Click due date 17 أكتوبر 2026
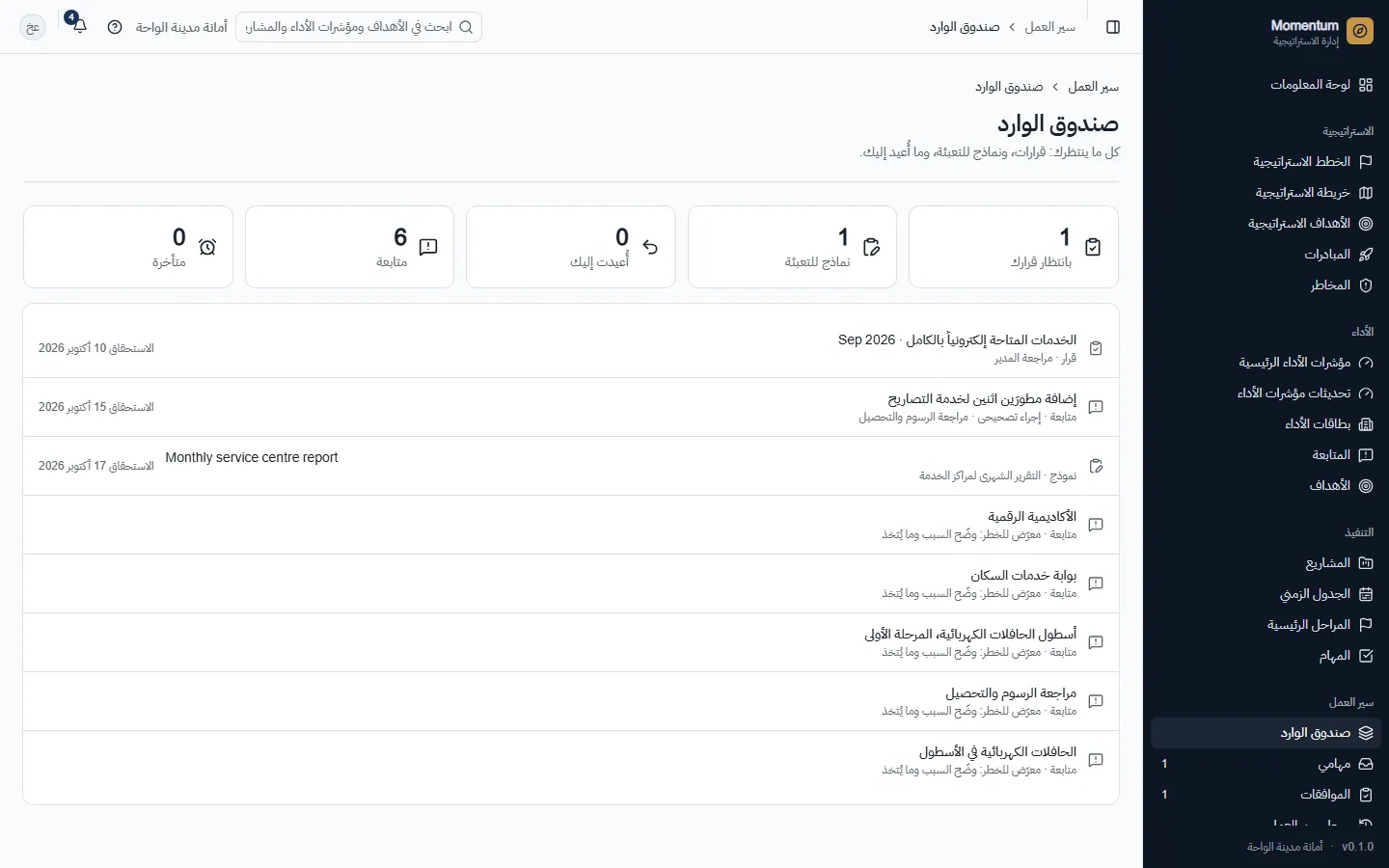This screenshot has height=868, width=1389. 96,466
